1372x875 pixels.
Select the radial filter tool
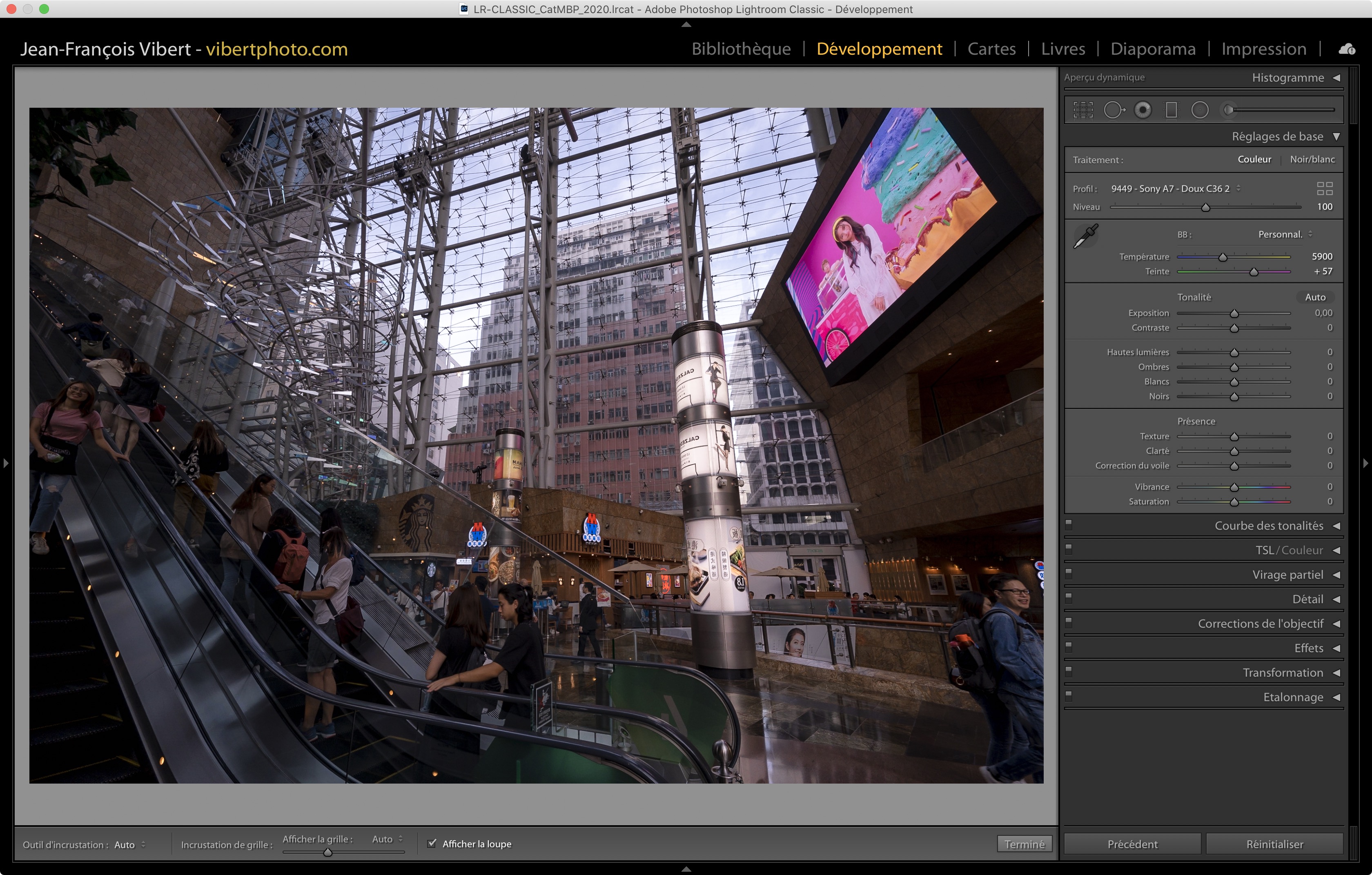tap(1199, 110)
